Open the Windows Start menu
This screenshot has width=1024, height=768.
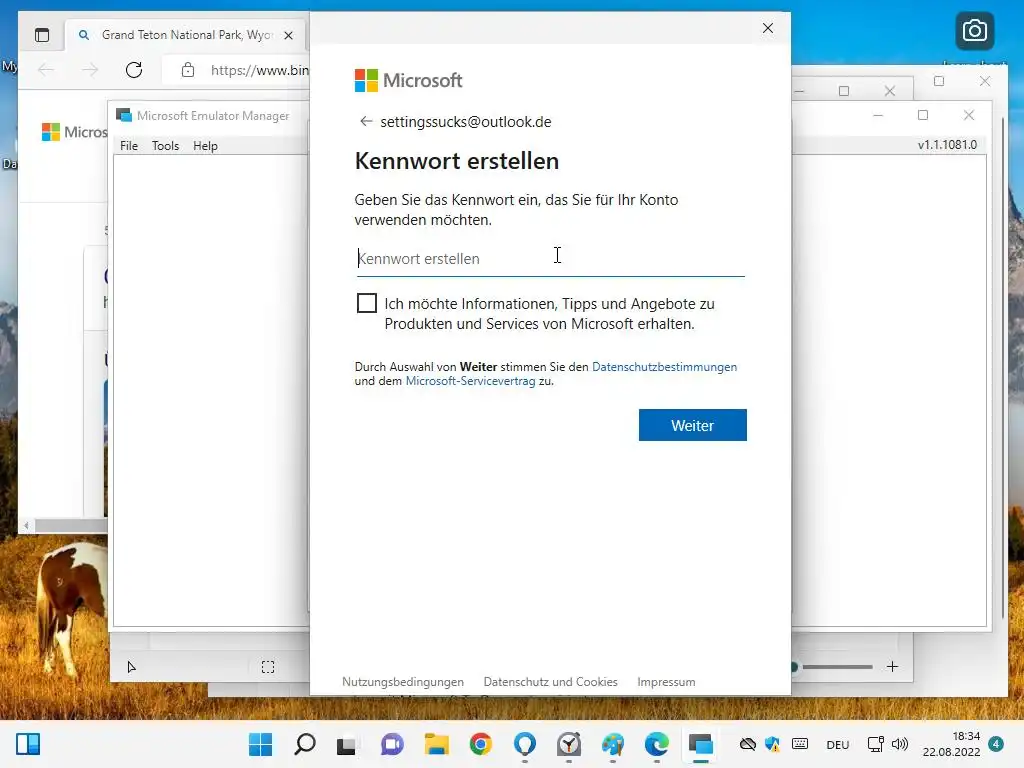(261, 744)
